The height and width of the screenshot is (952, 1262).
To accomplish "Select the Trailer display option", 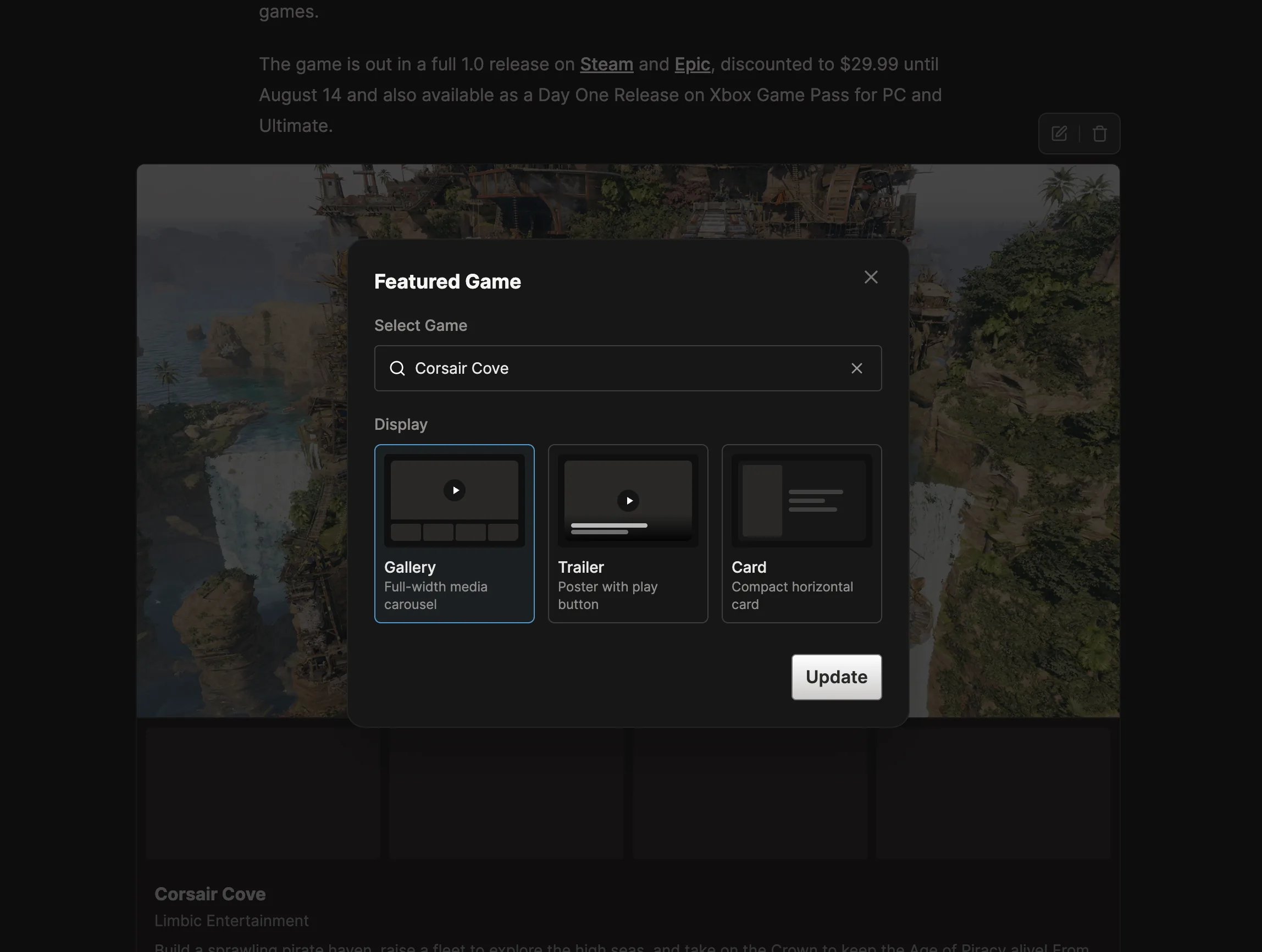I will (x=628, y=533).
